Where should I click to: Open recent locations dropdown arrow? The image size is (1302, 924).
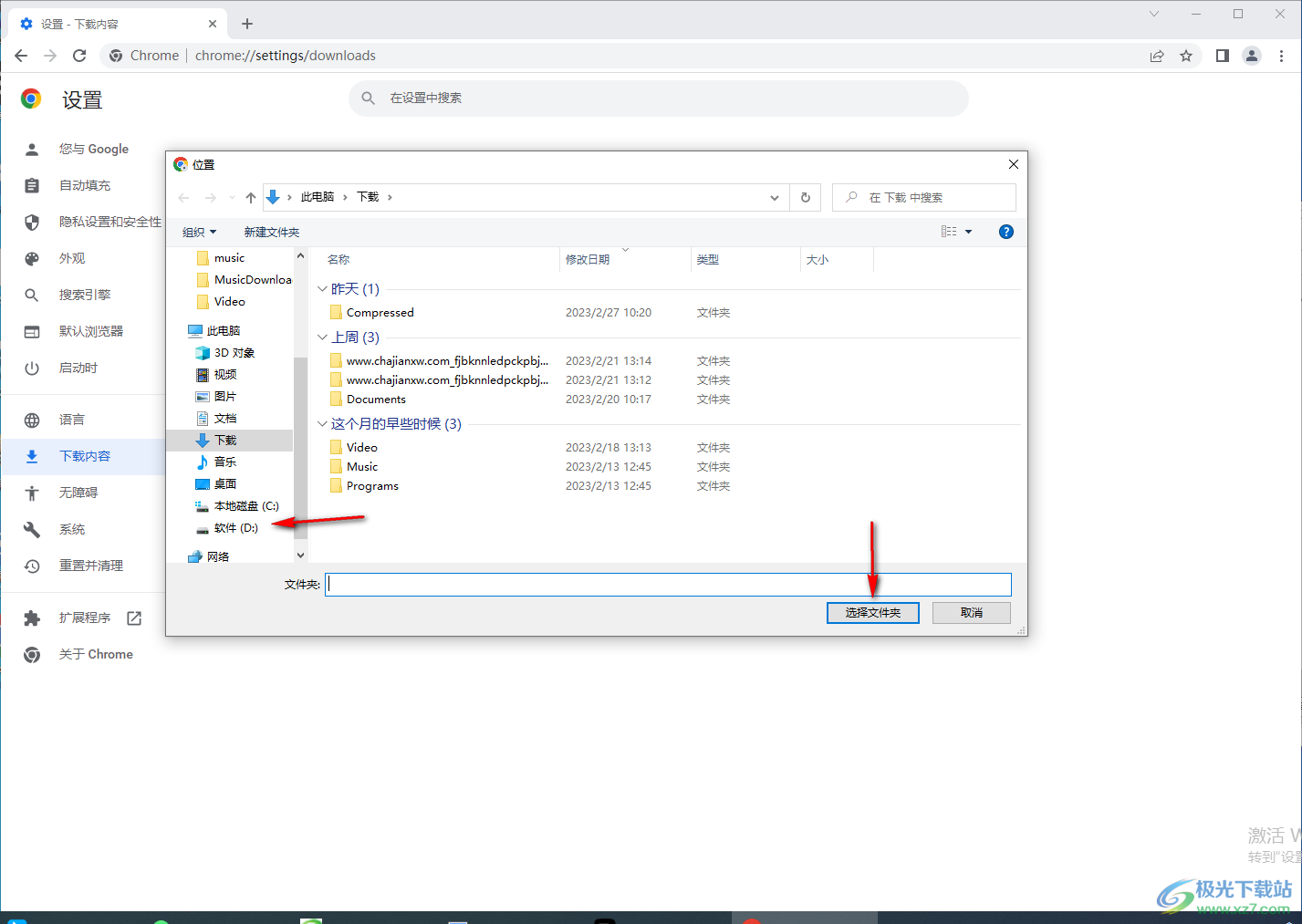[232, 197]
